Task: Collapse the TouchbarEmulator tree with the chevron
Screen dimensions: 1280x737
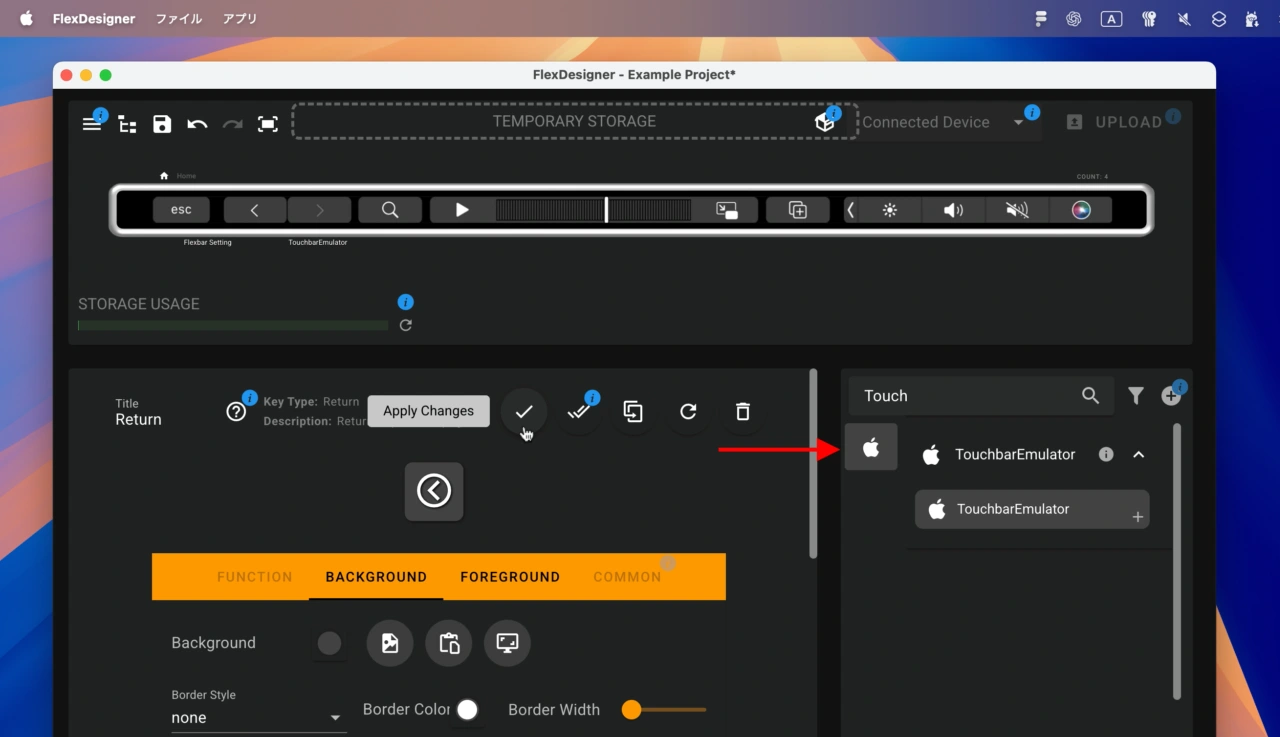Action: [1138, 454]
